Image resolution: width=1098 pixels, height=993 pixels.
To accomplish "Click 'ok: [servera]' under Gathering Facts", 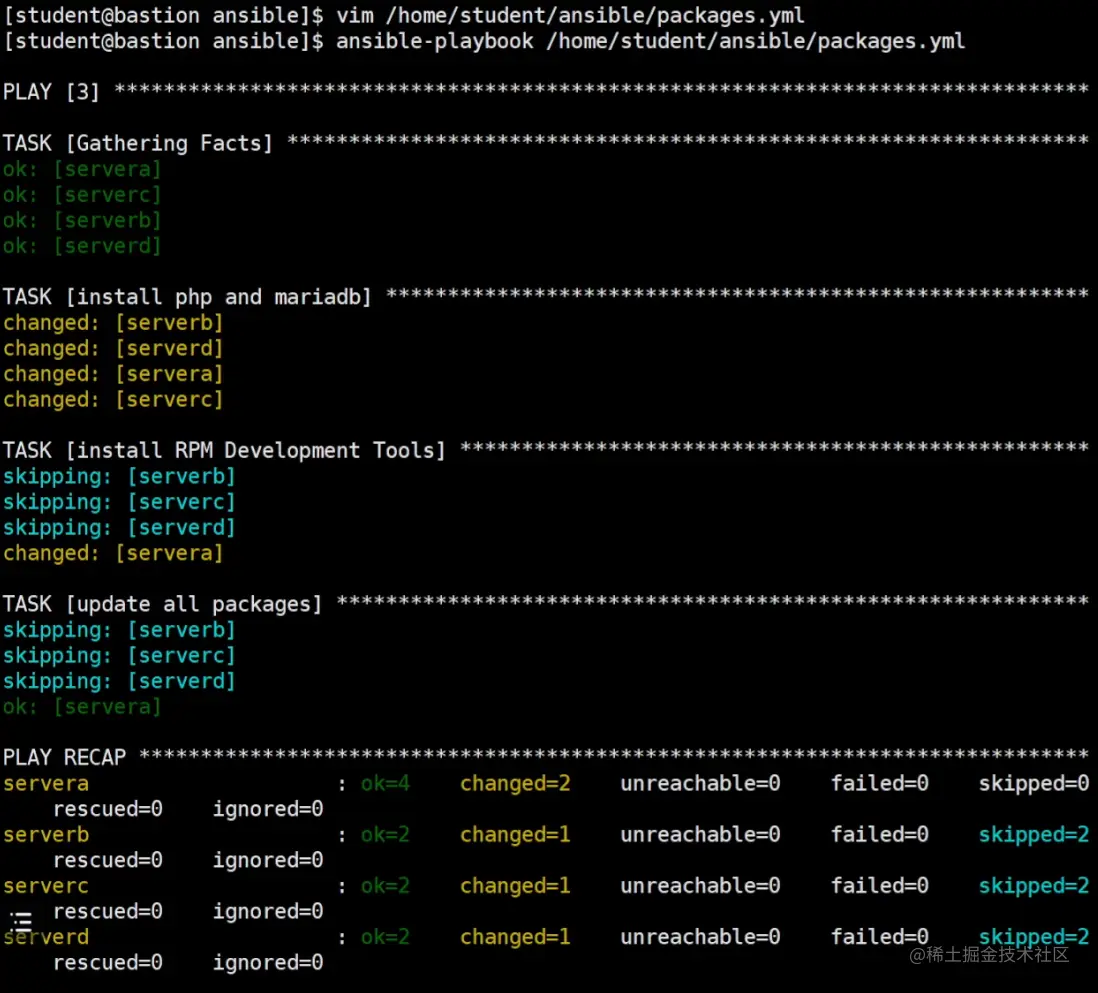I will point(82,169).
